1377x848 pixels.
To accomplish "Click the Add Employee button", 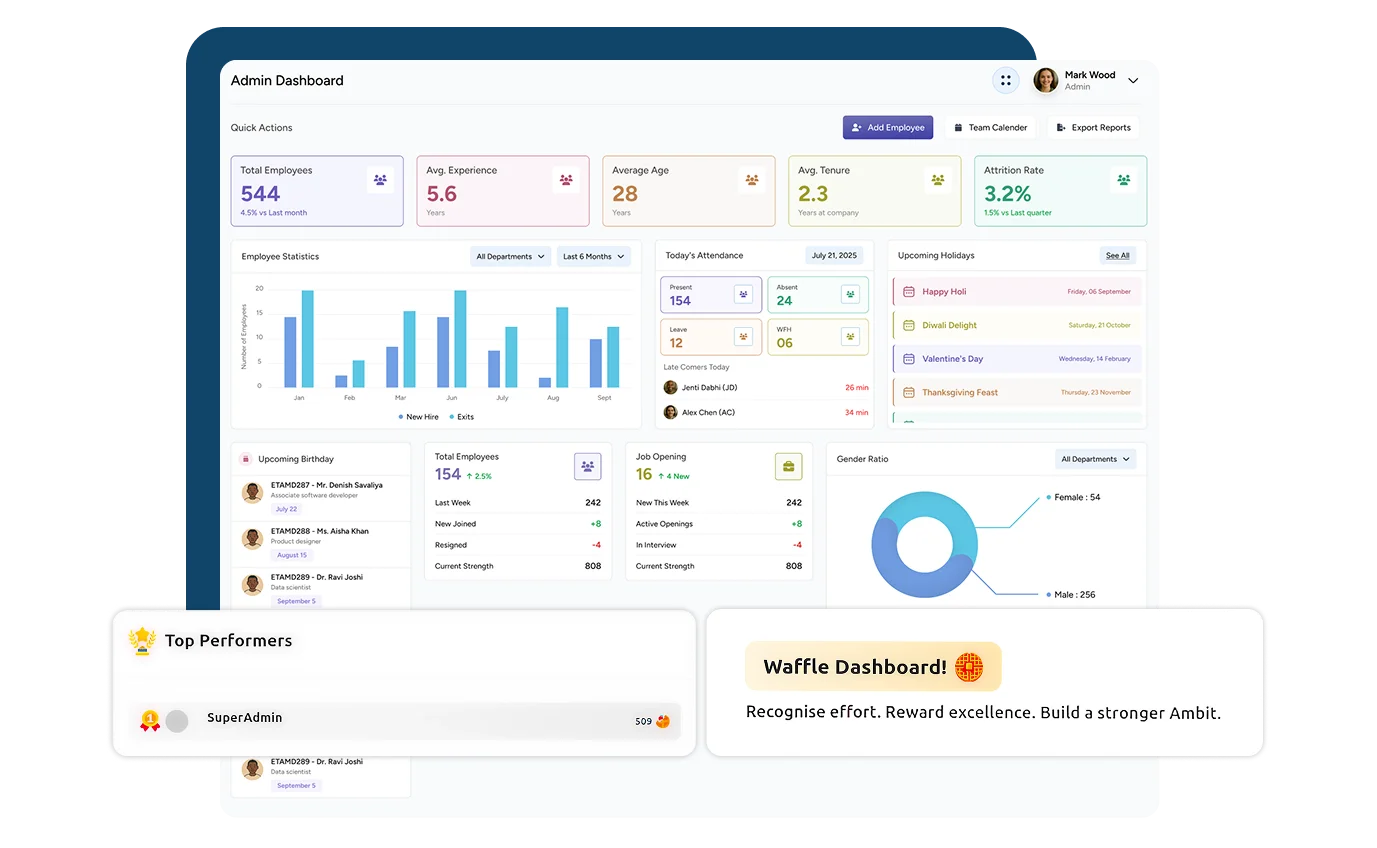I will pyautogui.click(x=887, y=127).
